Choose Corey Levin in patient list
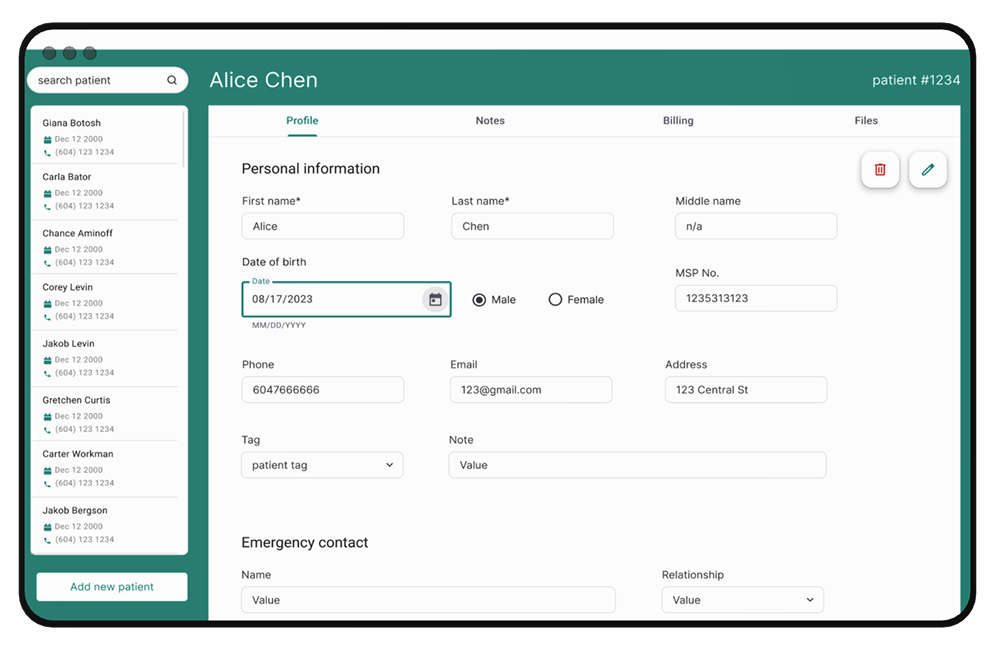This screenshot has width=991, height=650. click(x=106, y=302)
